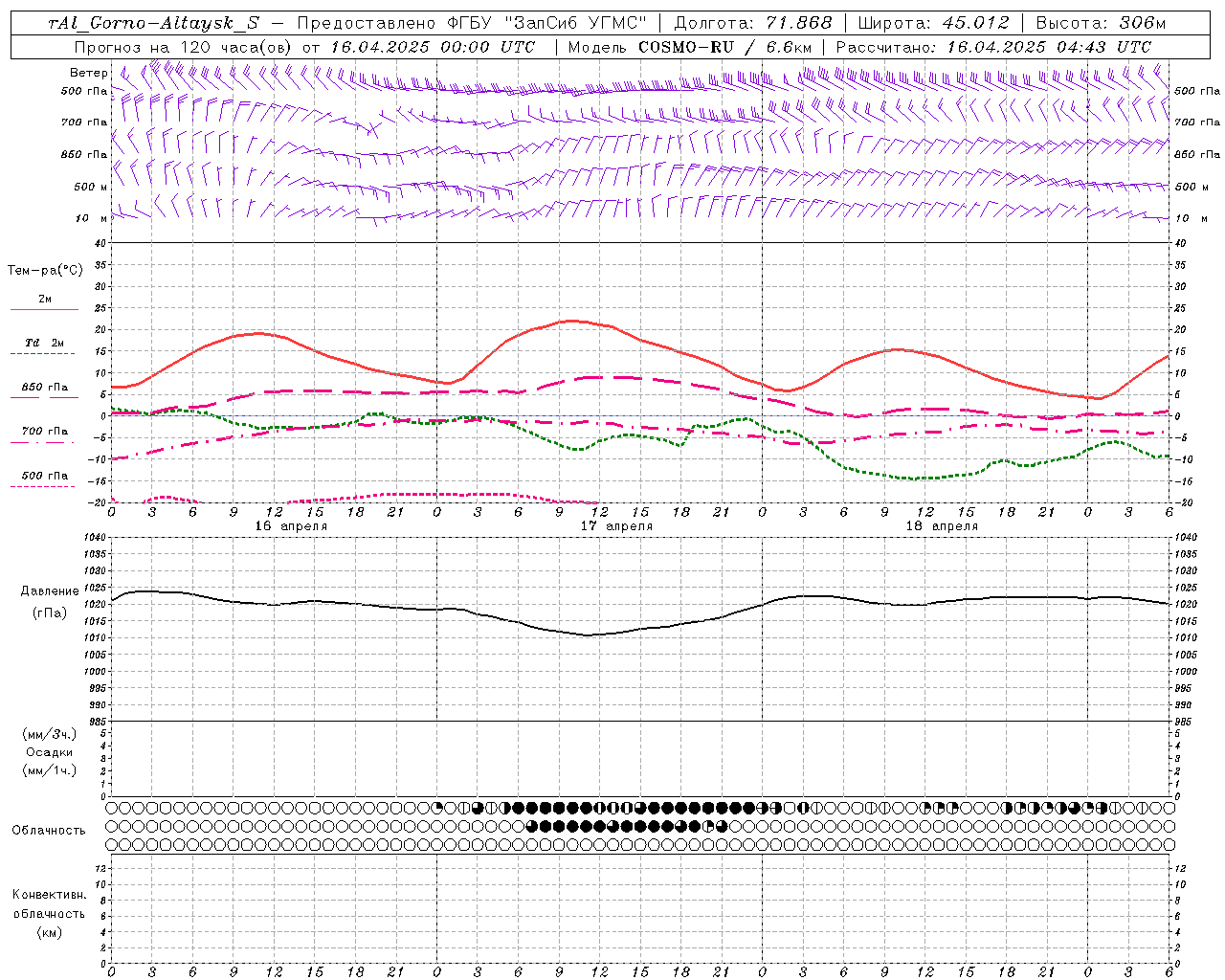Click the 17 апреля date label
This screenshot has width=1225, height=980.
pyautogui.click(x=616, y=526)
